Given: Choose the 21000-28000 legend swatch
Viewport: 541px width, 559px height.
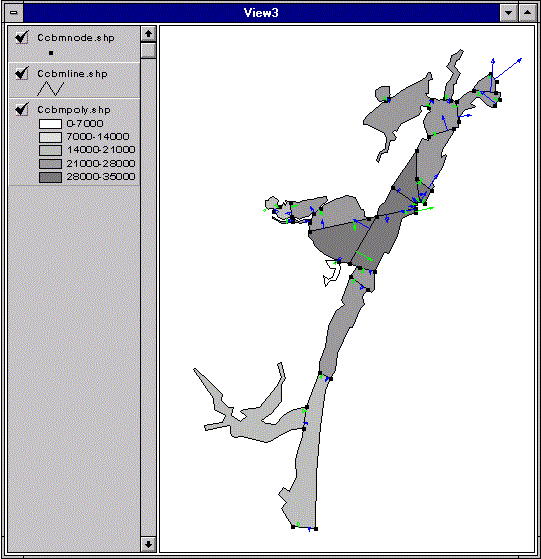Looking at the screenshot, I should [50, 164].
